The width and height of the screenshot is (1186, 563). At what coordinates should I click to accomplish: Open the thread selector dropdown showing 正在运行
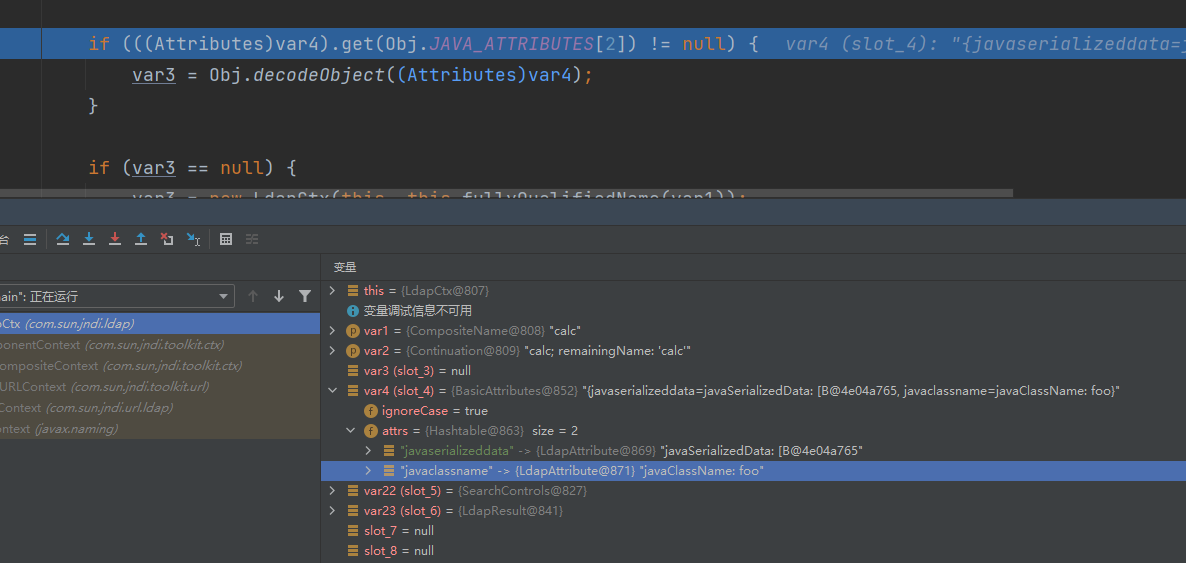(x=116, y=297)
